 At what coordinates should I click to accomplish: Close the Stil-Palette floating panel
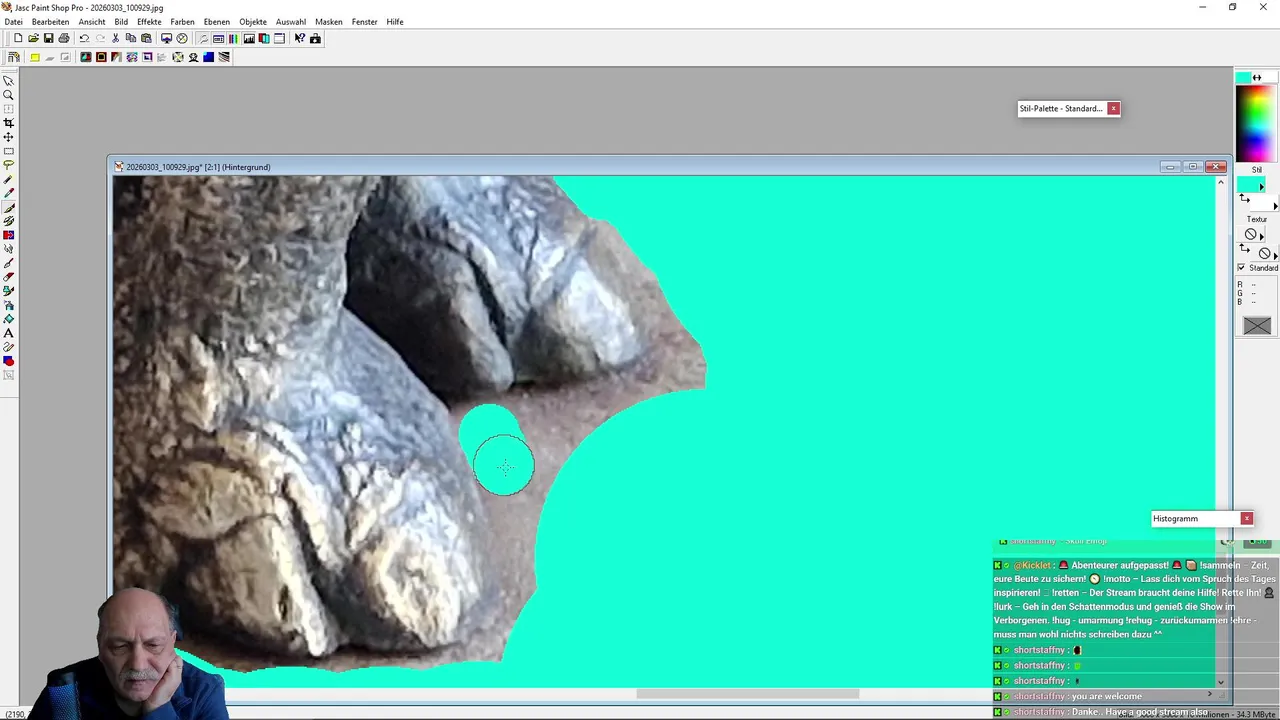coord(1113,108)
